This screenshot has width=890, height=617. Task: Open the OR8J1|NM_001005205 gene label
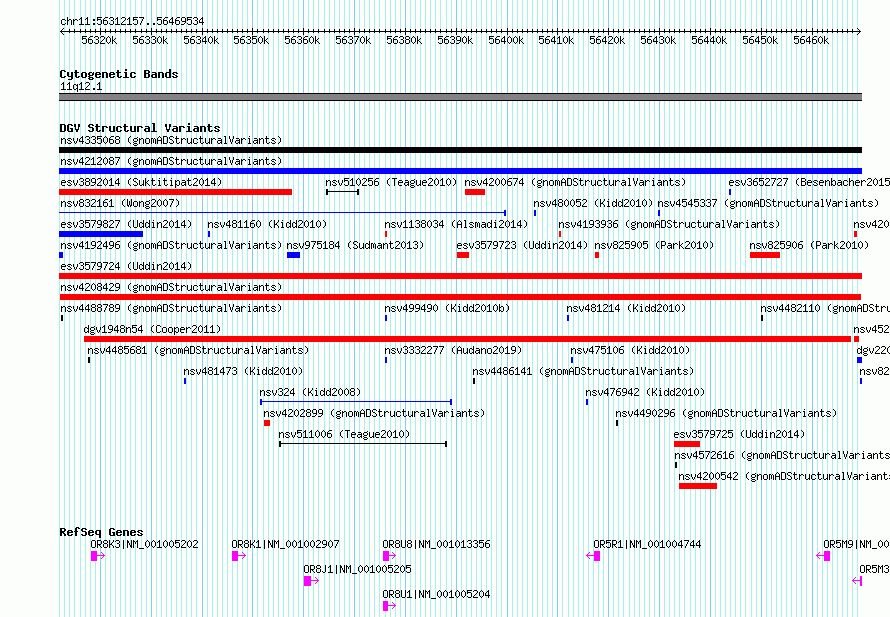tap(357, 569)
